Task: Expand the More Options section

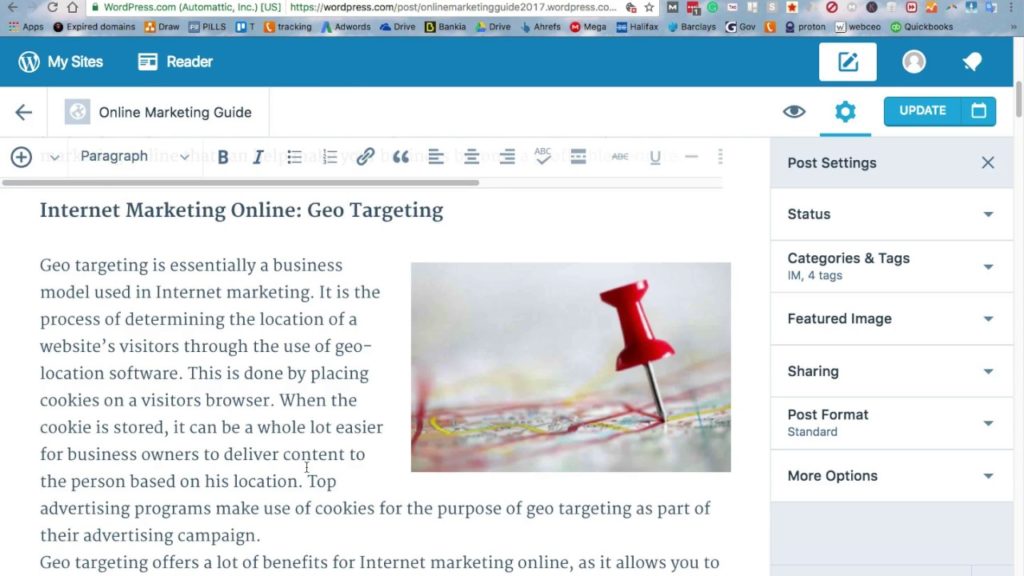Action: click(x=891, y=475)
